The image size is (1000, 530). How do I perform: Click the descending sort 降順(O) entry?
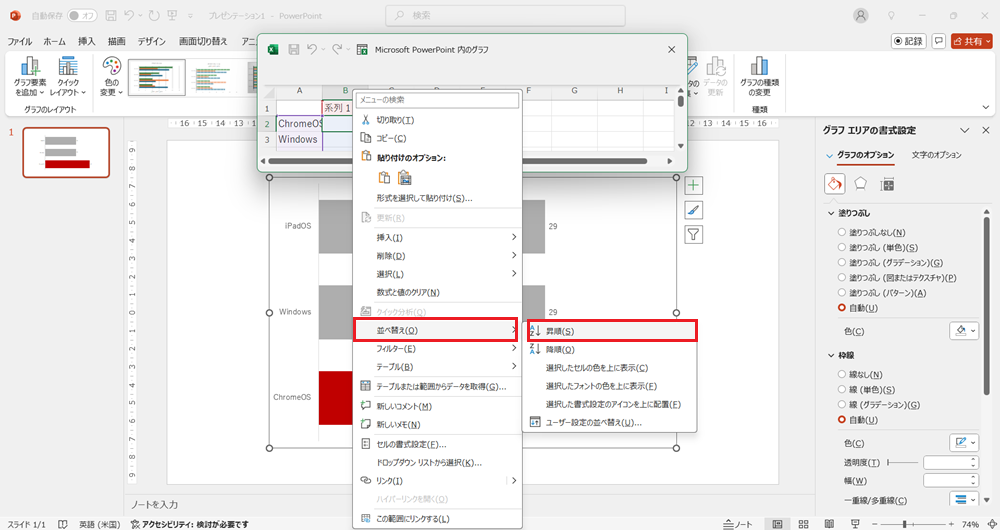tap(609, 350)
